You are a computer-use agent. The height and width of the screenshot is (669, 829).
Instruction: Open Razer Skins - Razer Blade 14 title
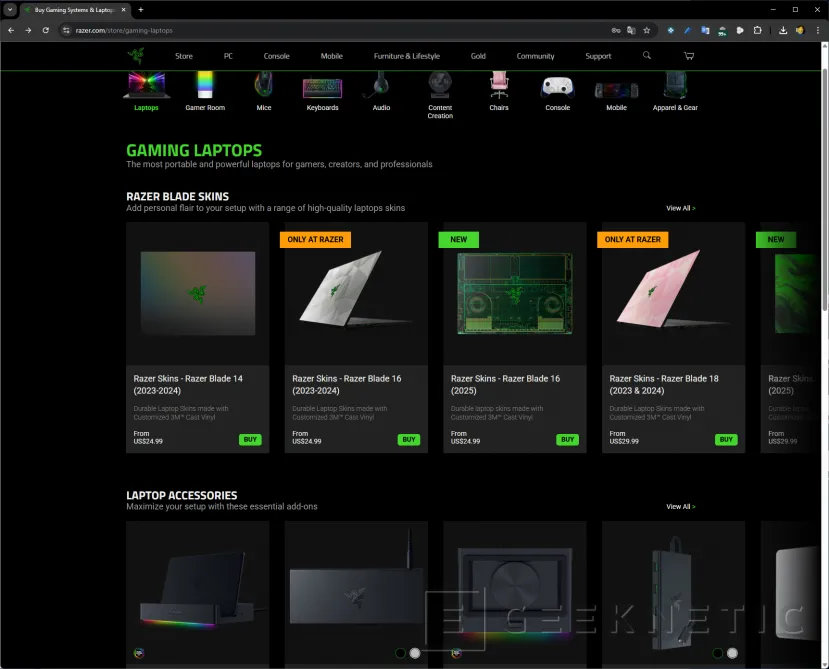coord(188,384)
